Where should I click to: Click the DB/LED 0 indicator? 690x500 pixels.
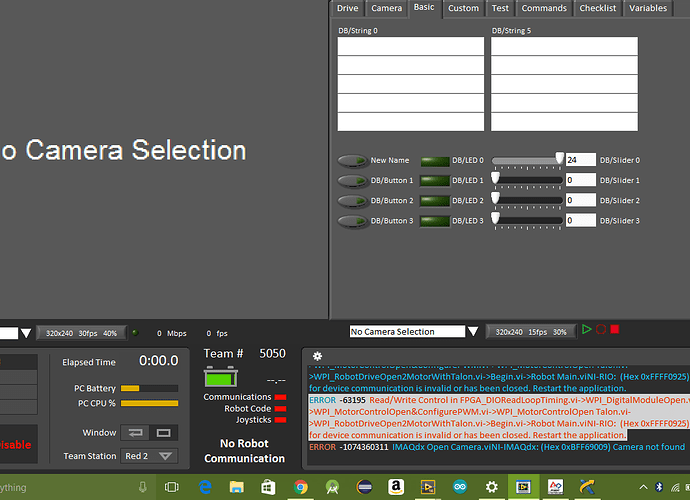click(435, 161)
